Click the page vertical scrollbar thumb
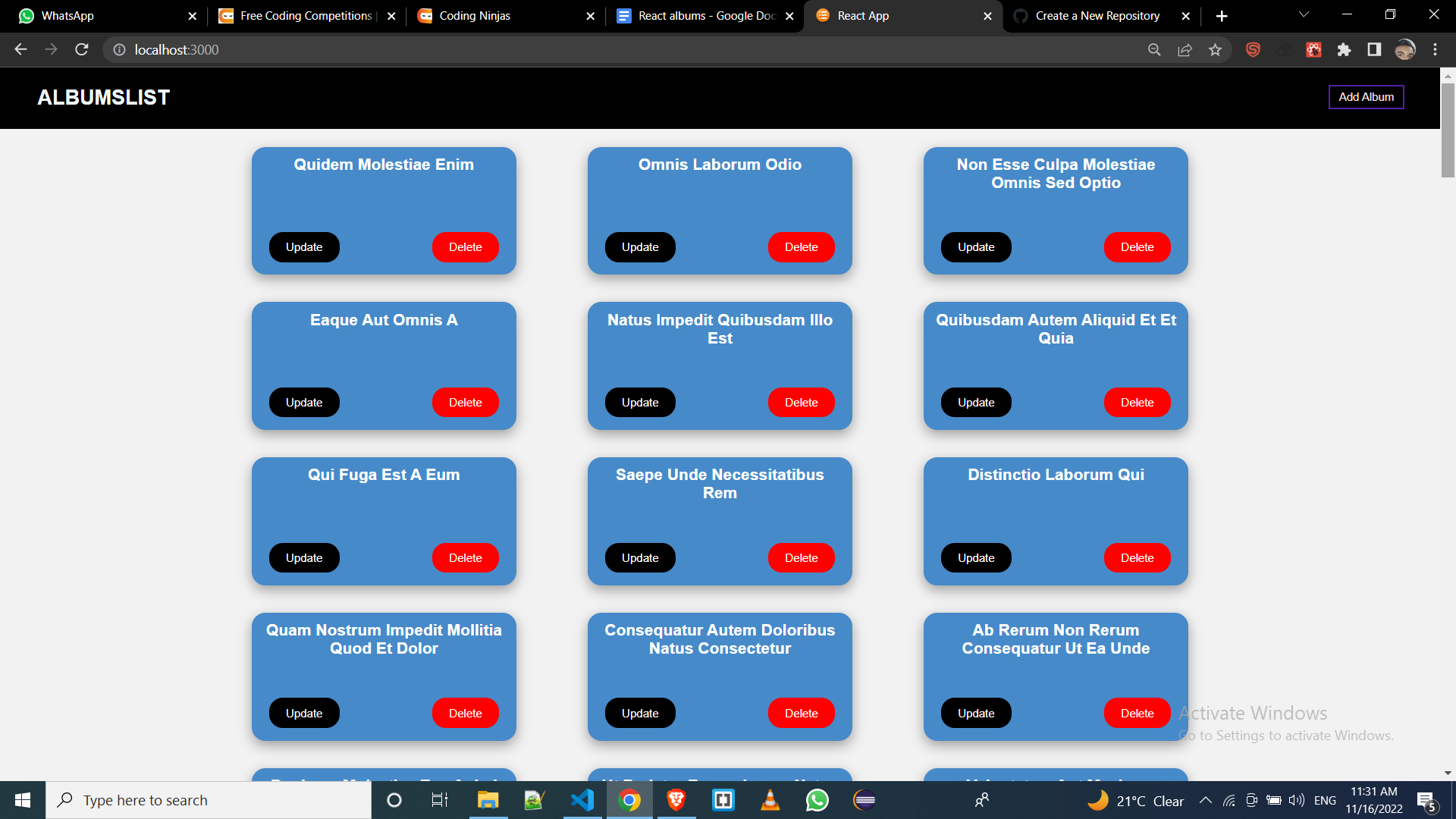The height and width of the screenshot is (819, 1456). tap(1448, 130)
